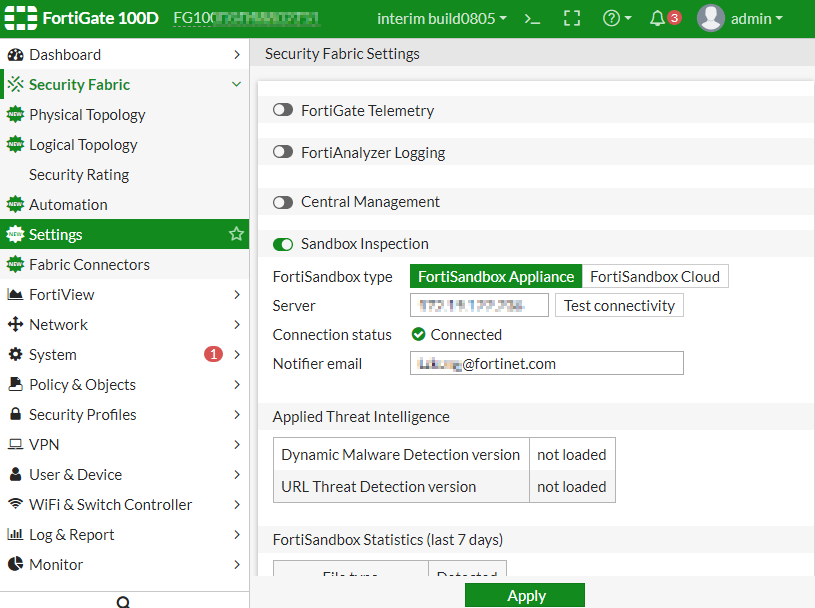Expand the User & Device chevron
This screenshot has height=608, width=815.
click(x=237, y=474)
